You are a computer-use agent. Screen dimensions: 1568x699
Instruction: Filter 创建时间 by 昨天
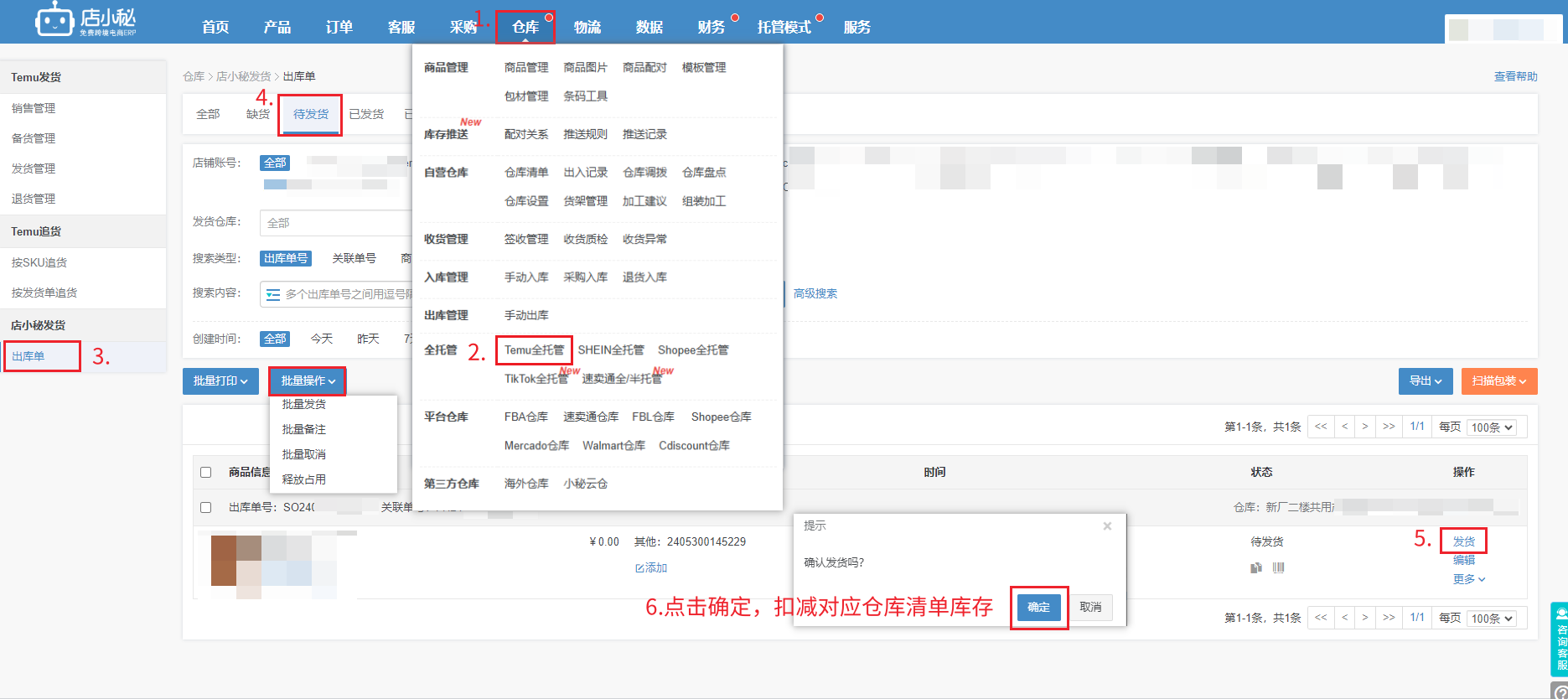(368, 339)
